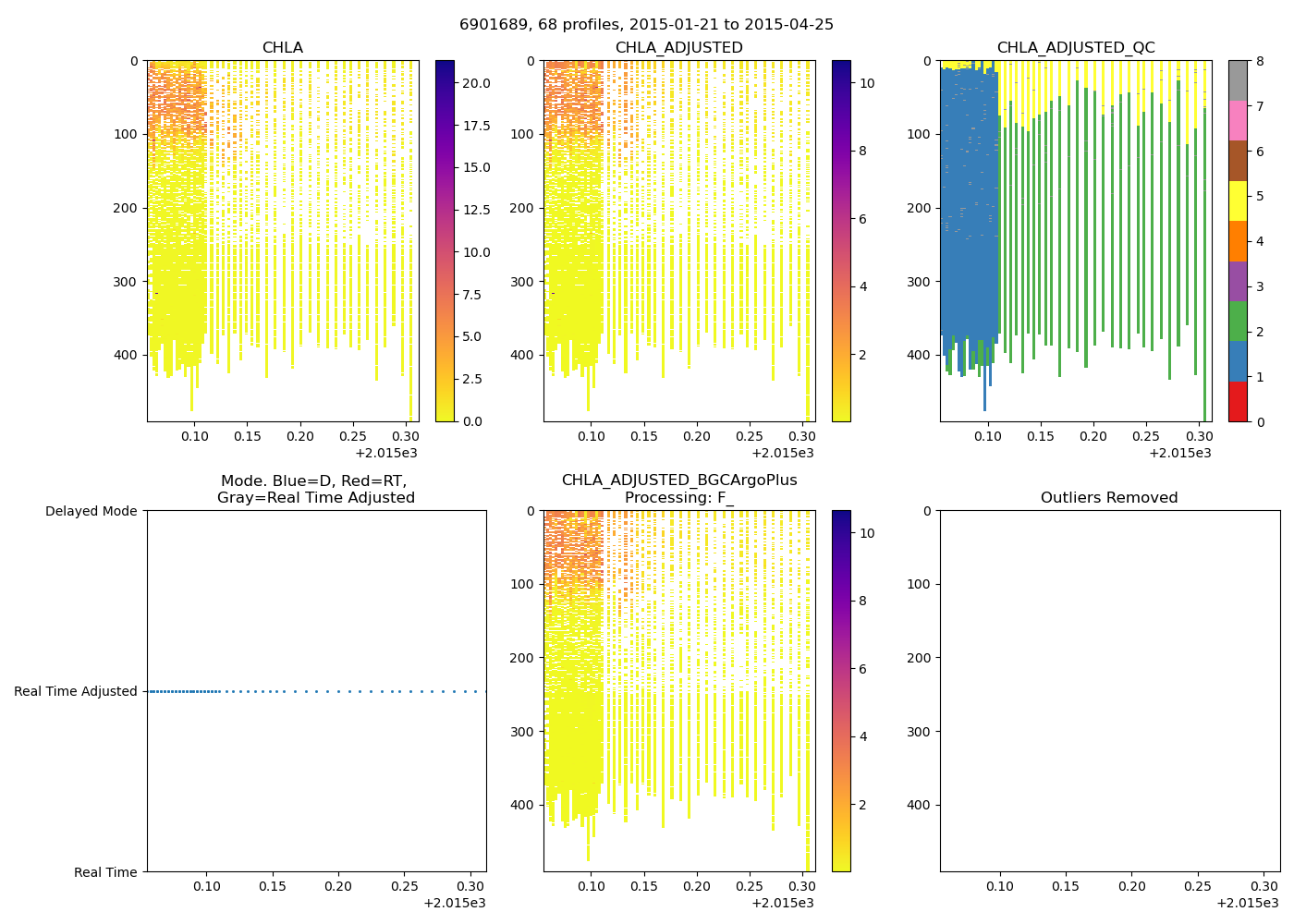Select the Outliers Removed plot title
The width and height of the screenshot is (1294, 924).
tap(1109, 498)
